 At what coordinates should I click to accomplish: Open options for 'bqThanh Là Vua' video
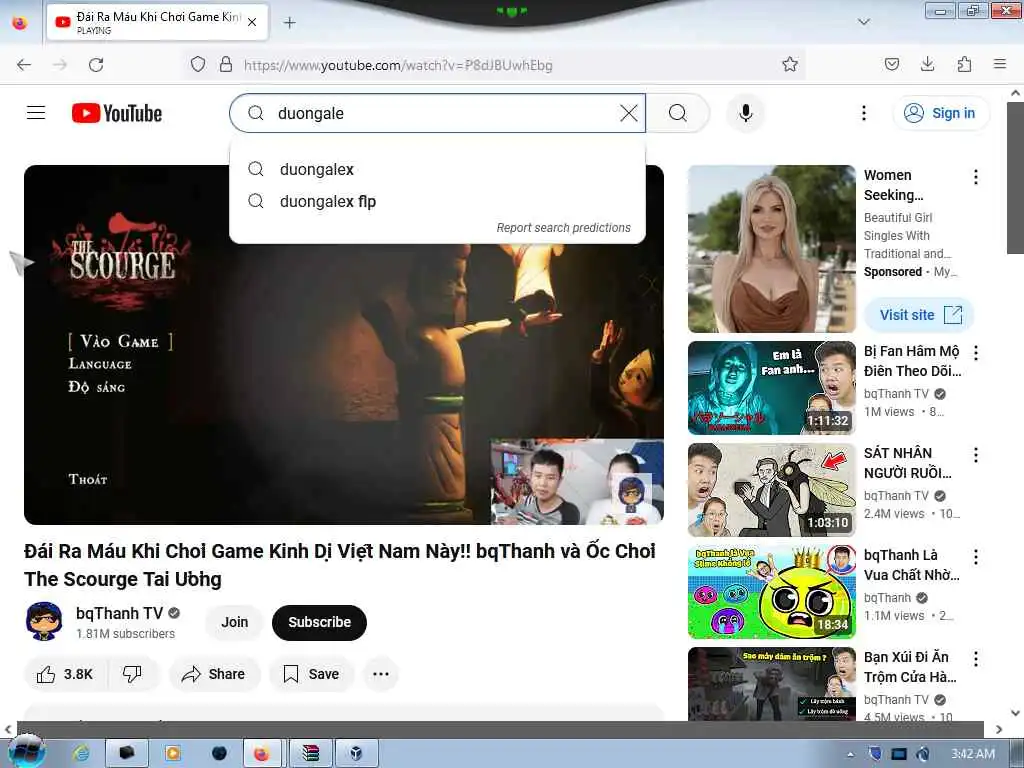click(x=975, y=557)
